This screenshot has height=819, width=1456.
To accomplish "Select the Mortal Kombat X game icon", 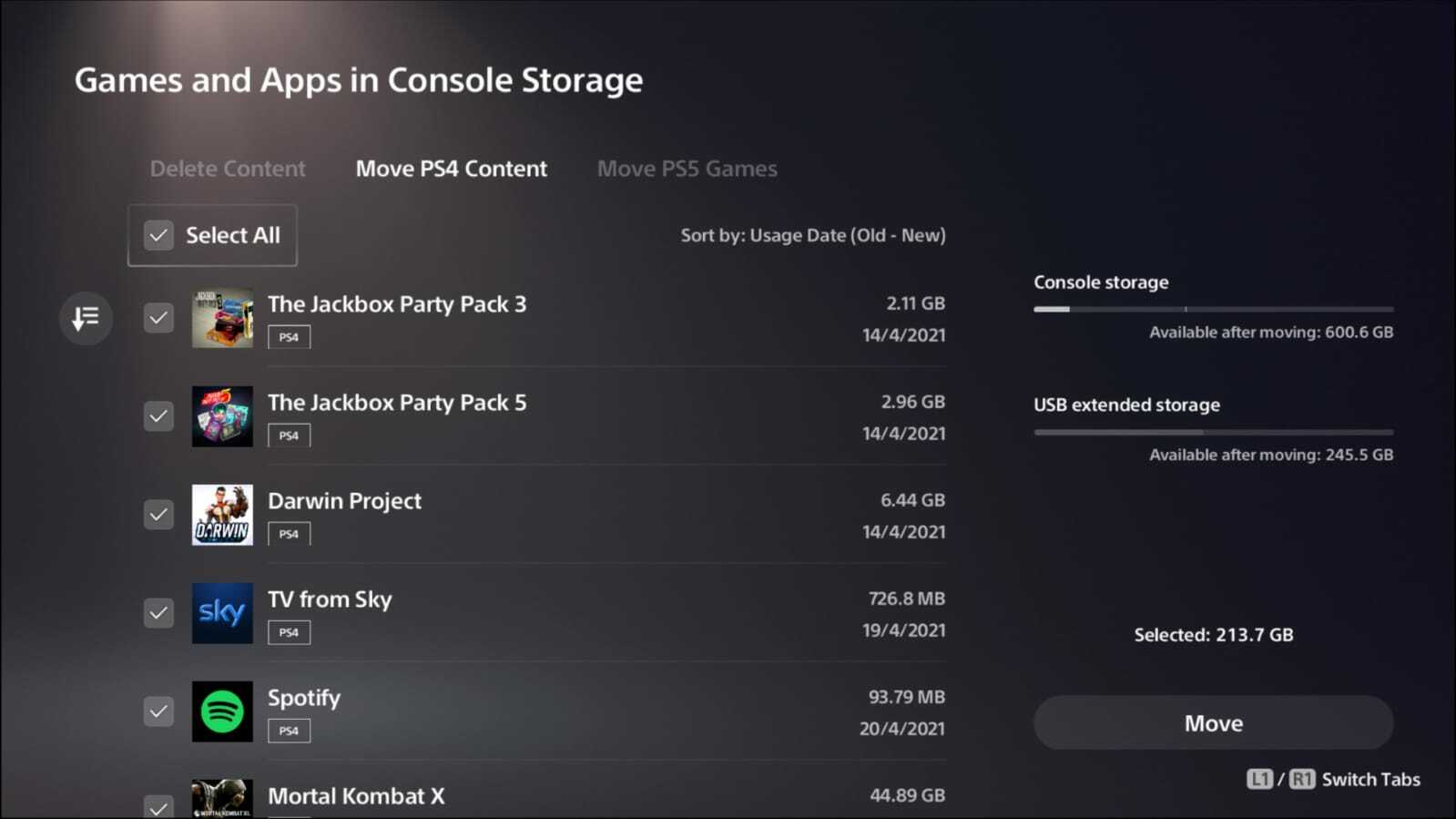I will click(222, 799).
